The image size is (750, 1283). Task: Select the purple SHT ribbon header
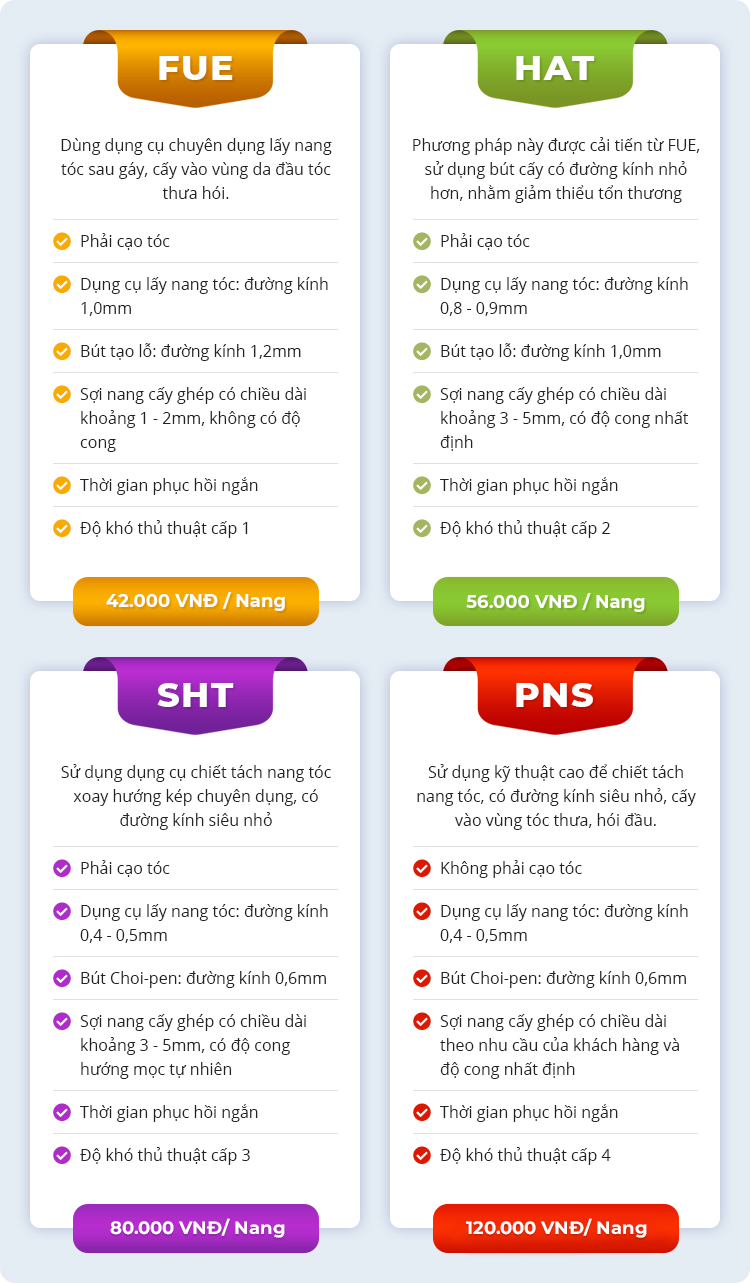[x=195, y=695]
